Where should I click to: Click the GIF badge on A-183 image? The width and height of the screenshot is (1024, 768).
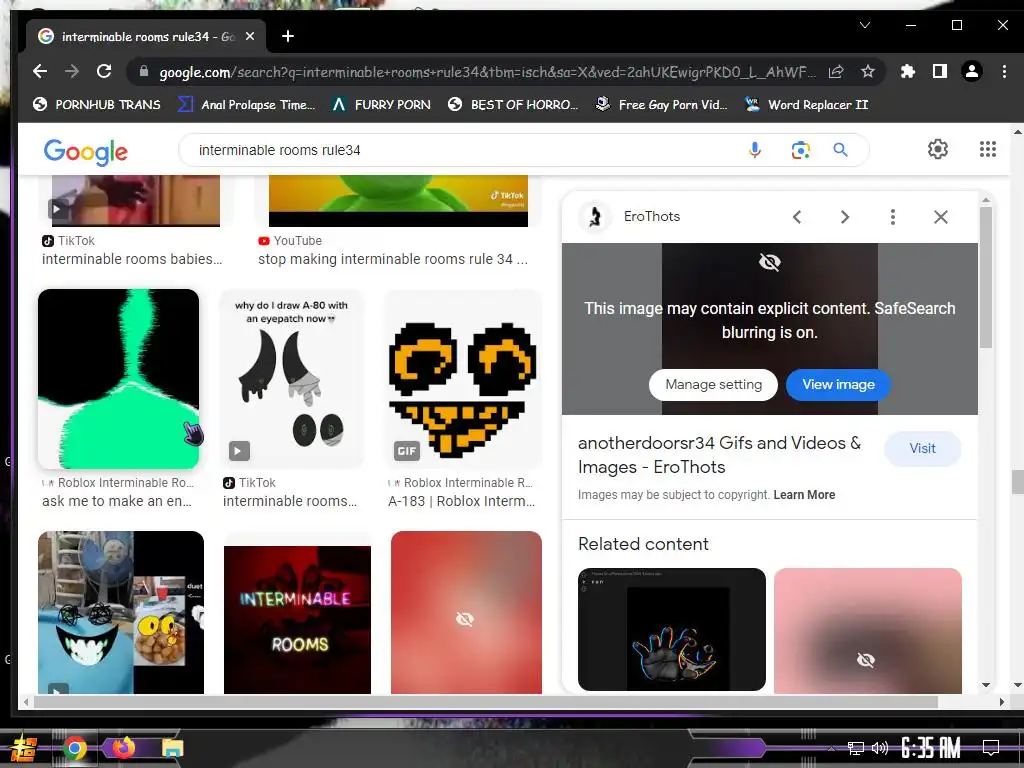click(x=406, y=451)
